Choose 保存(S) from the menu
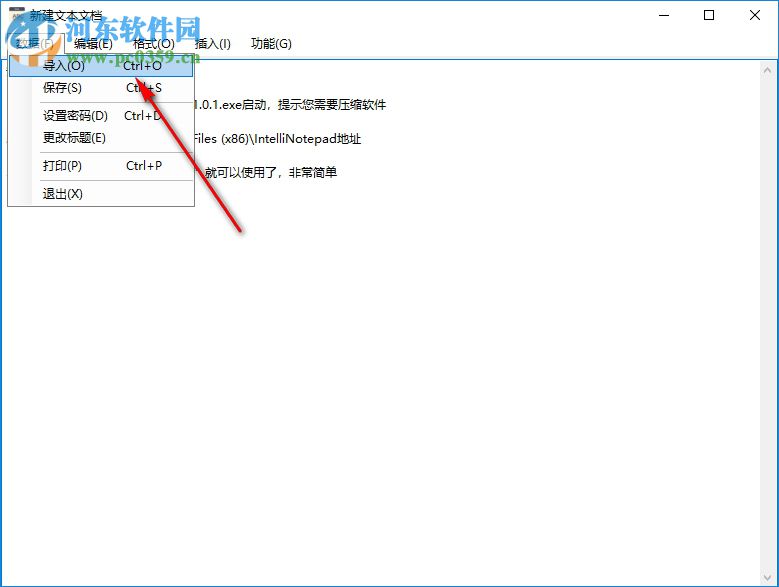 [x=101, y=88]
